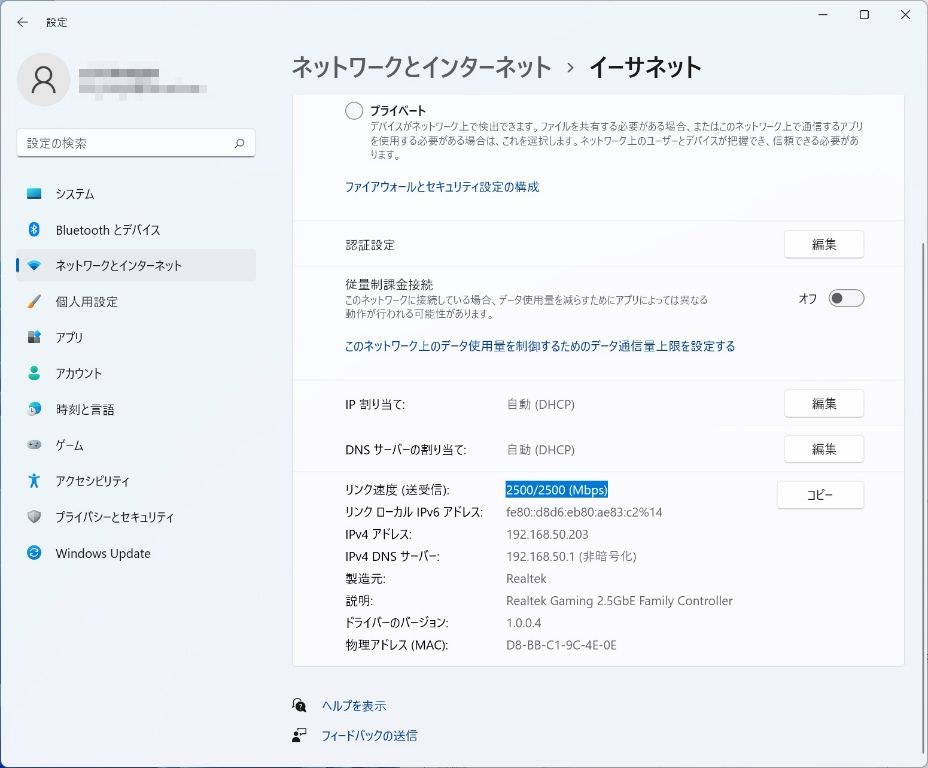
Task: Open the システム settings icon
Action: tap(34, 194)
